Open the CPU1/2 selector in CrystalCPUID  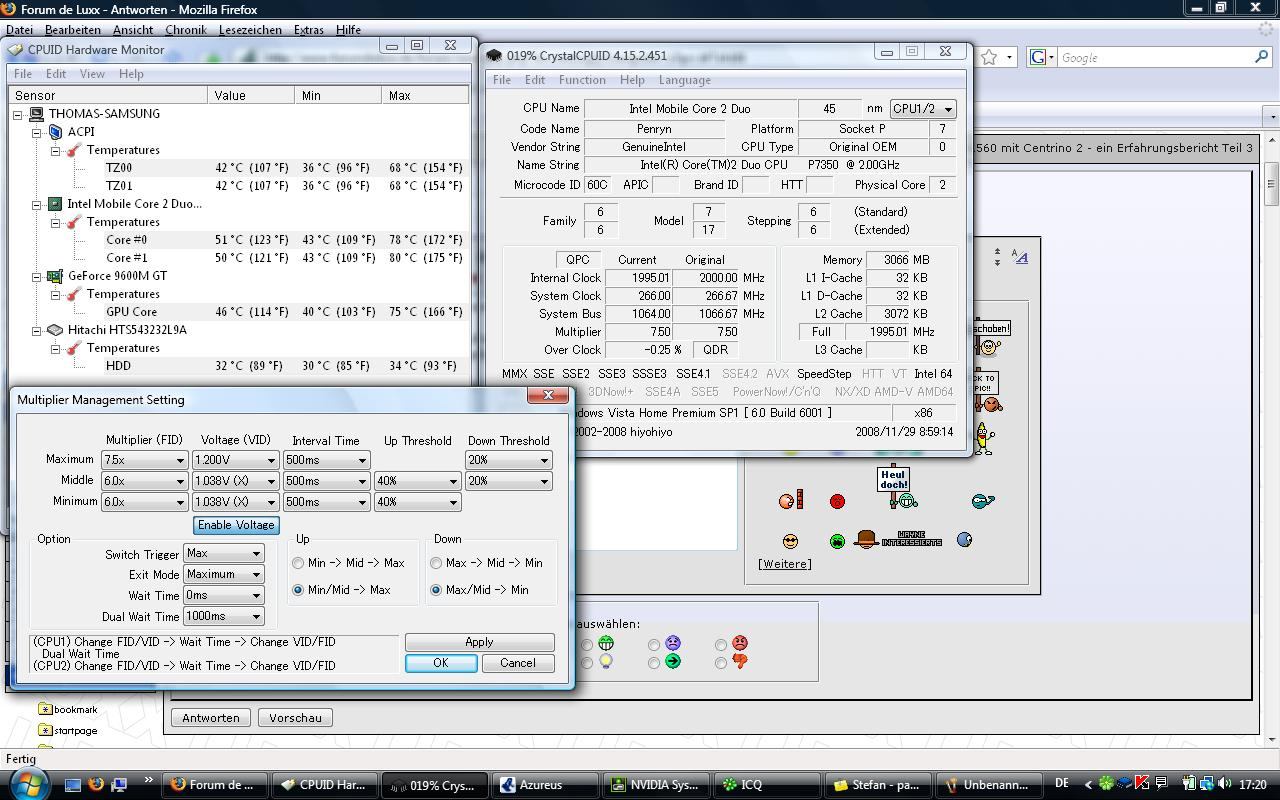coord(922,108)
